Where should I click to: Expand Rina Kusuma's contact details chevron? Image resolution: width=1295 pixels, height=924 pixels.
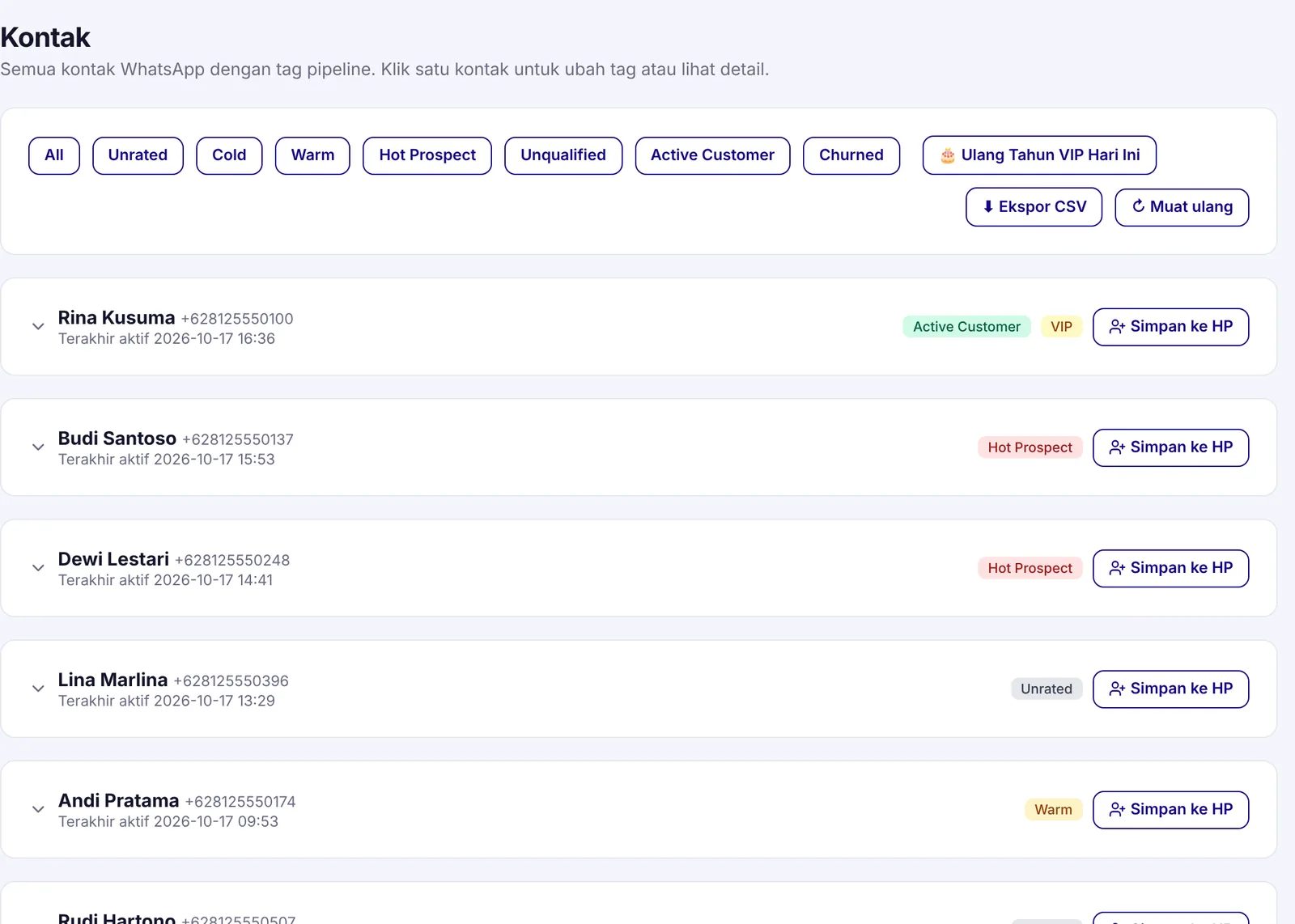coord(38,327)
